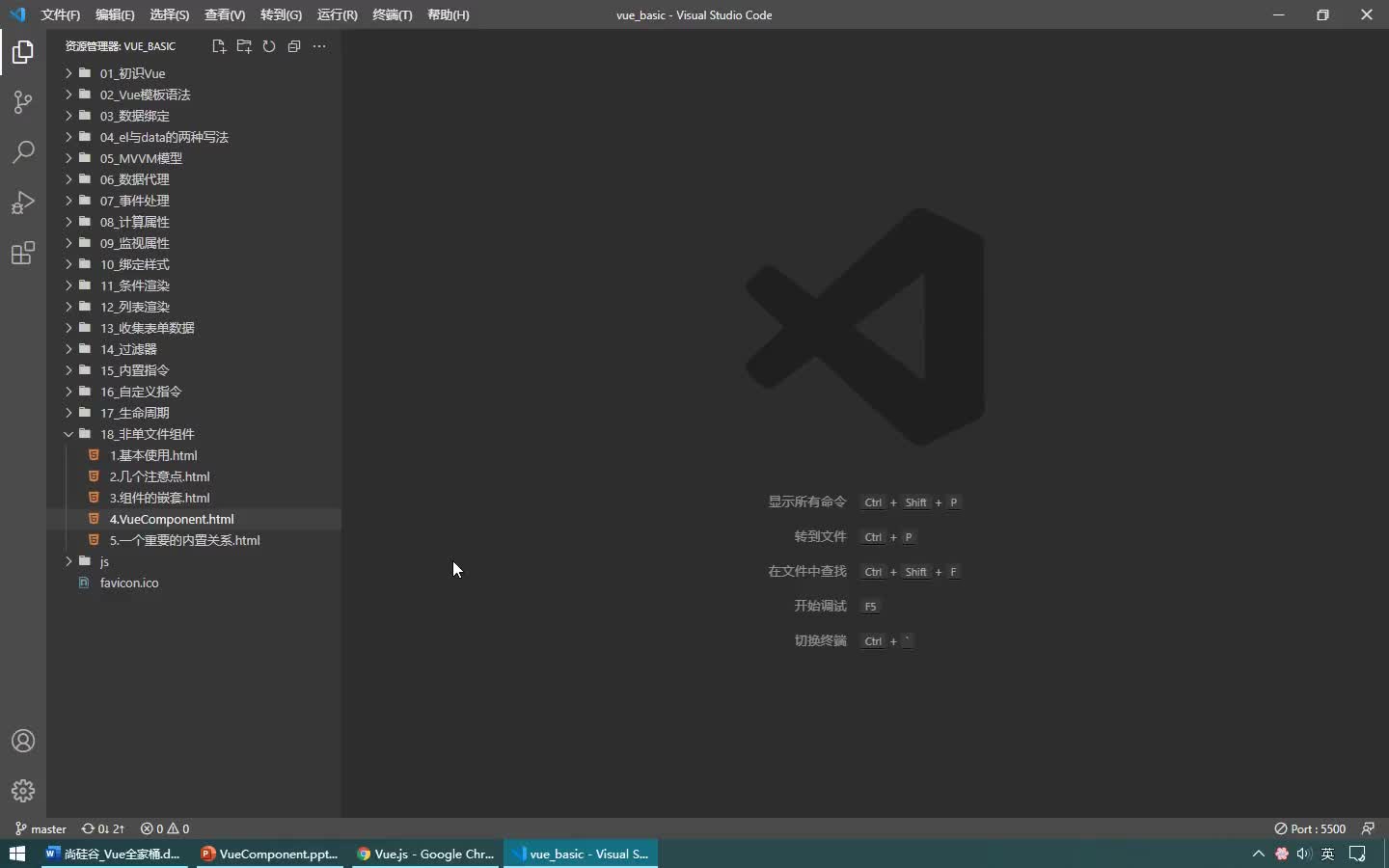Synchronize changes in status bar

coord(103,828)
